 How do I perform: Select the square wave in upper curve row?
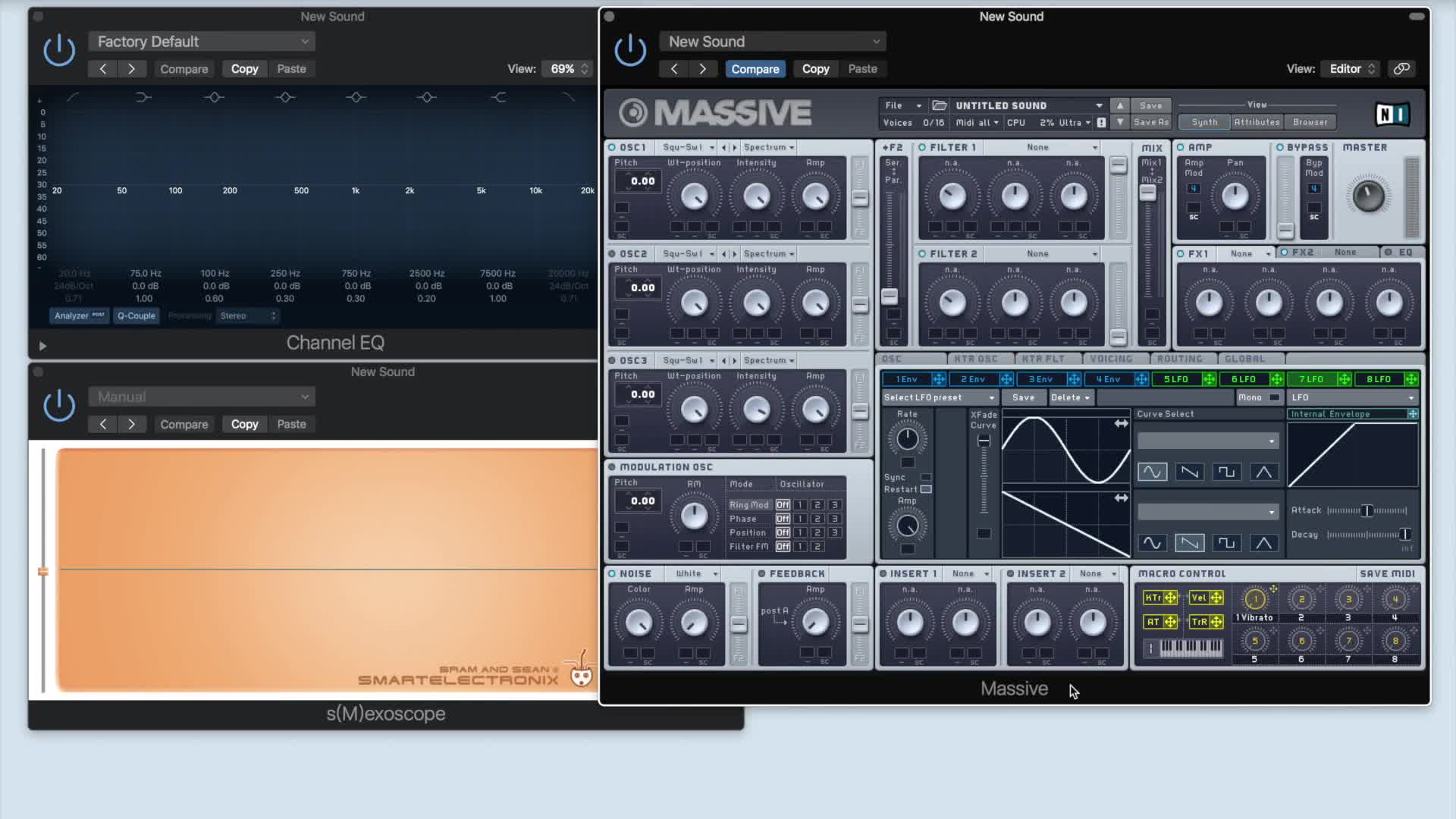tap(1226, 472)
